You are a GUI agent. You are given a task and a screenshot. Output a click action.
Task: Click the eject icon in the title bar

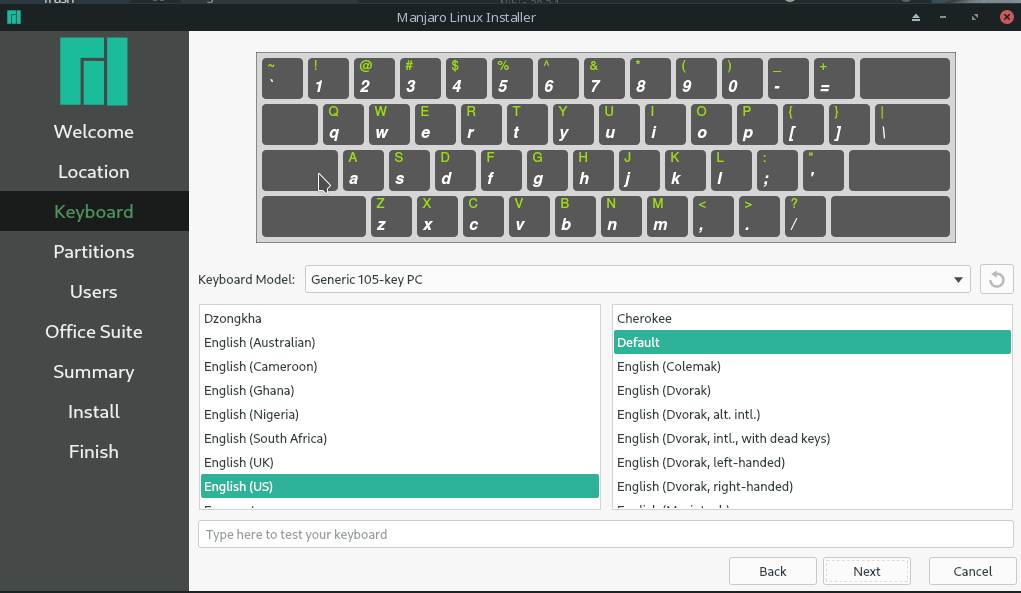click(914, 17)
